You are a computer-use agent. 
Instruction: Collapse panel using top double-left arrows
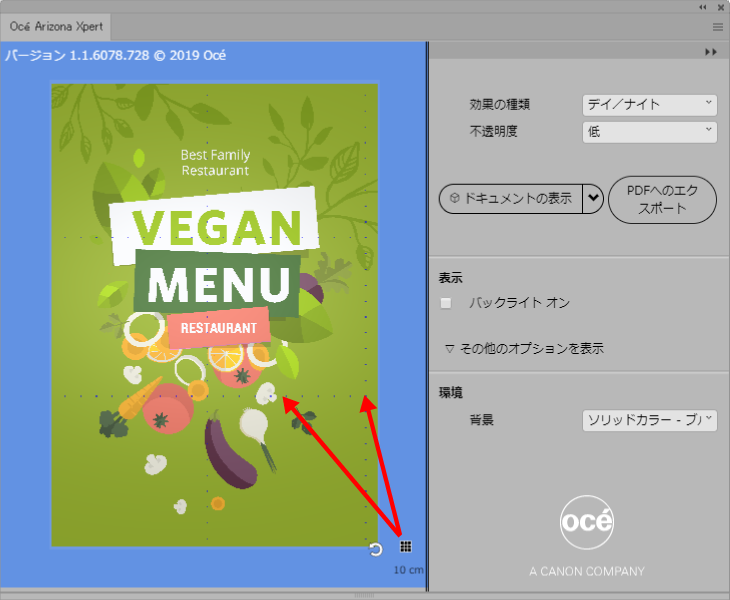[703, 7]
